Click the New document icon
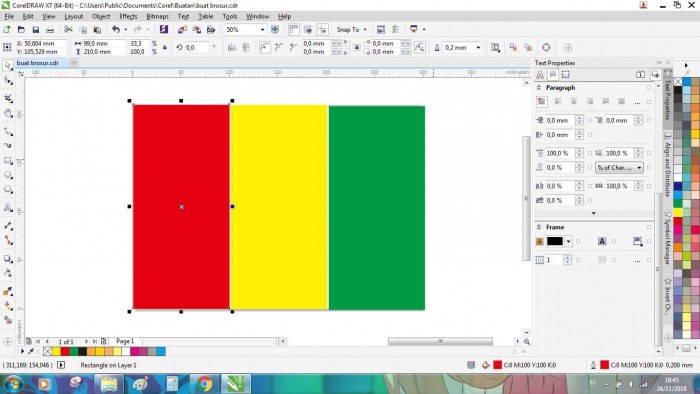The image size is (700, 394). (7, 29)
